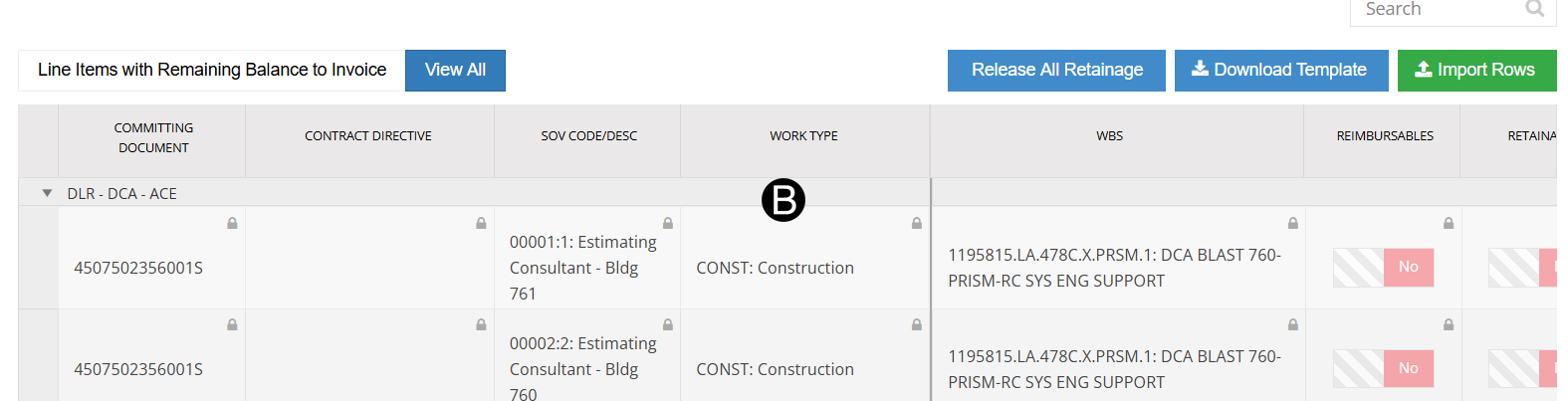Click into the Search input field
This screenshot has width=1568, height=401.
[x=1434, y=9]
